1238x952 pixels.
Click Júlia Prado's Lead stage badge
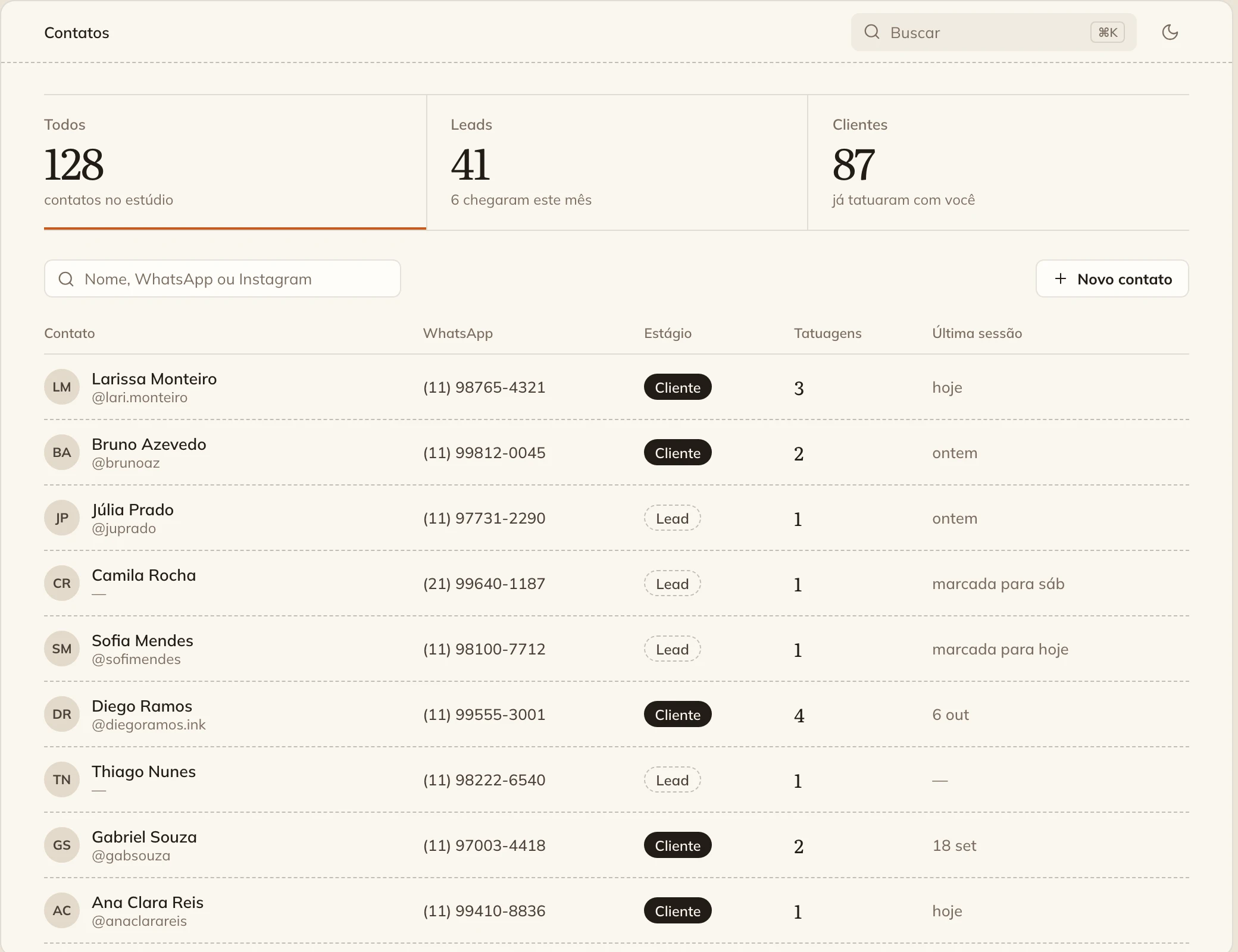[673, 518]
